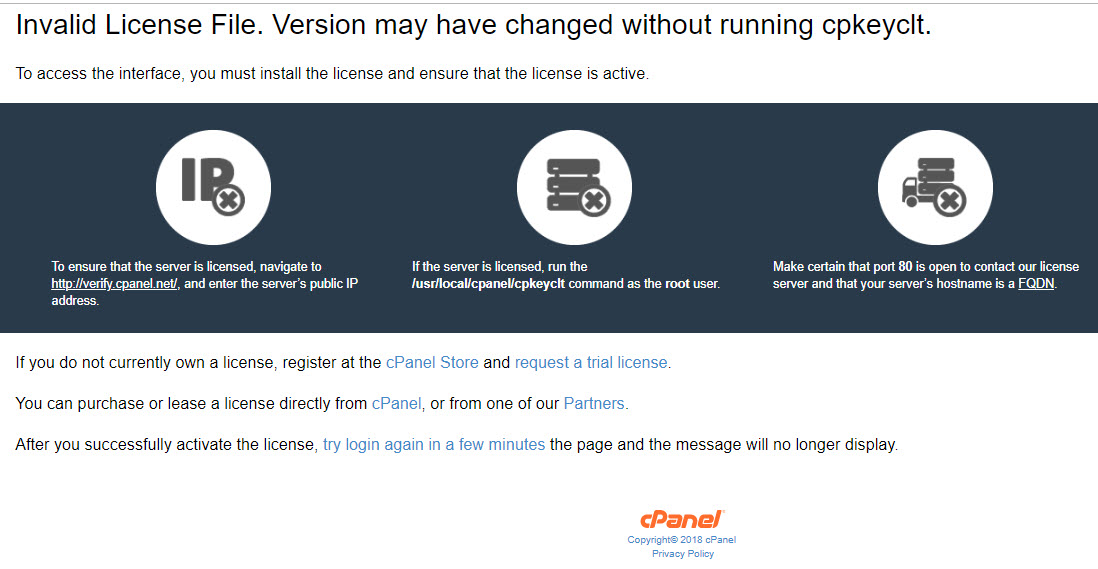1098x569 pixels.
Task: Go to the Partners link
Action: tap(594, 404)
